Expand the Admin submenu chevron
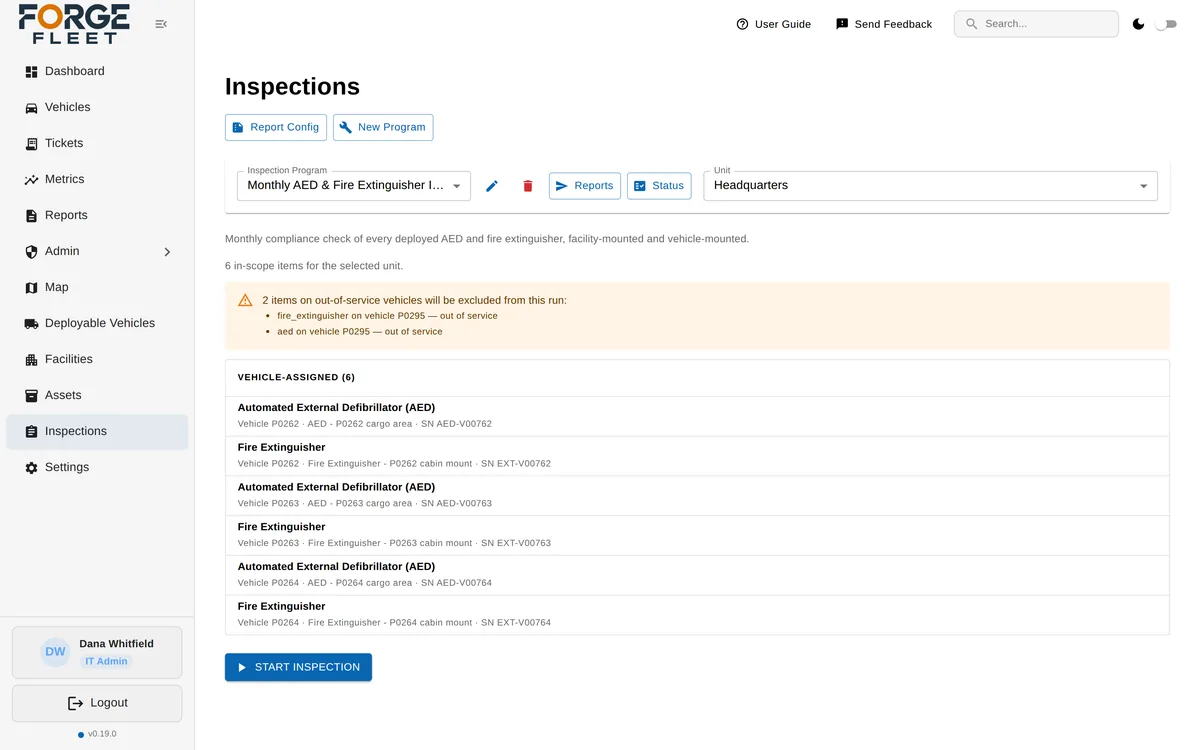Viewport: 1200px width, 750px height. tap(167, 252)
